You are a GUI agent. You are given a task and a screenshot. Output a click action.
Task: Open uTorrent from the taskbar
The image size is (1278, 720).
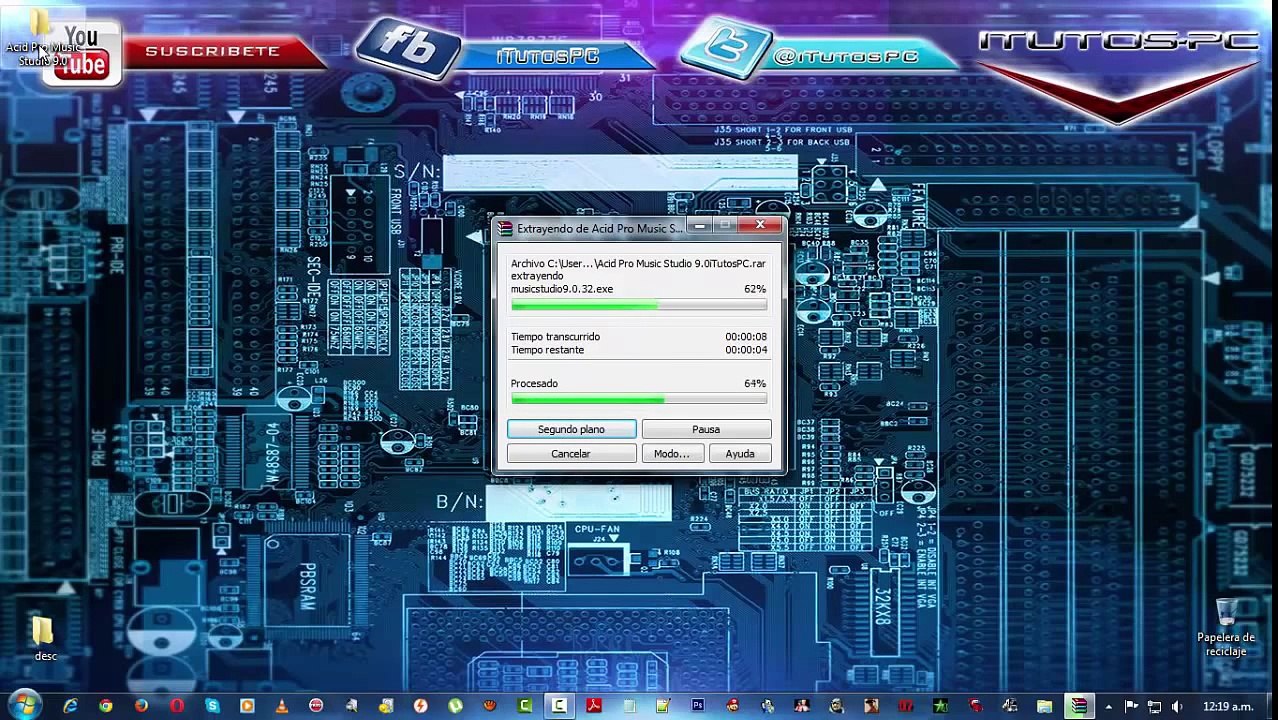454,706
